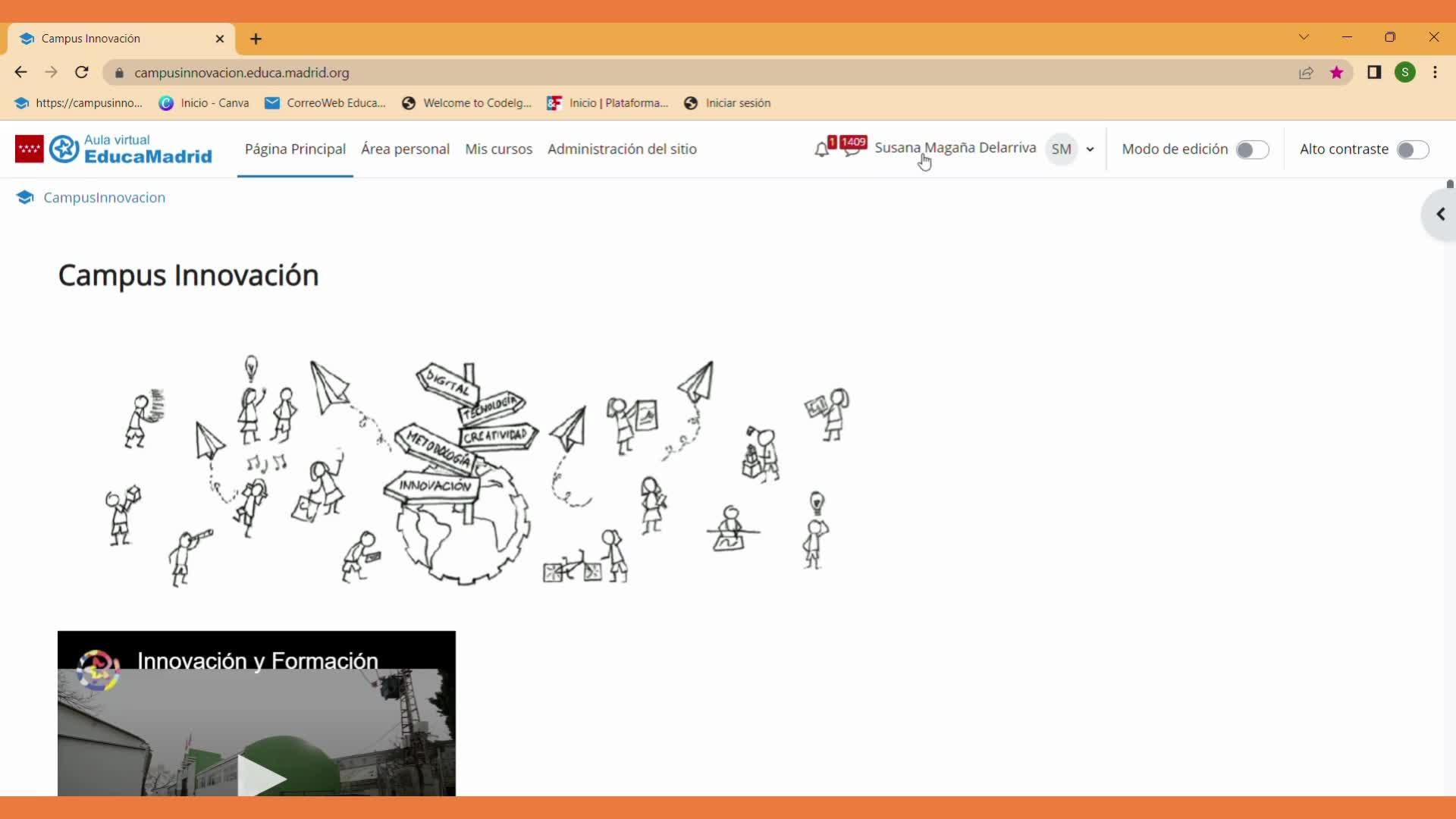Click the green S profile avatar in Chrome
Viewport: 1456px width, 819px height.
click(x=1405, y=73)
